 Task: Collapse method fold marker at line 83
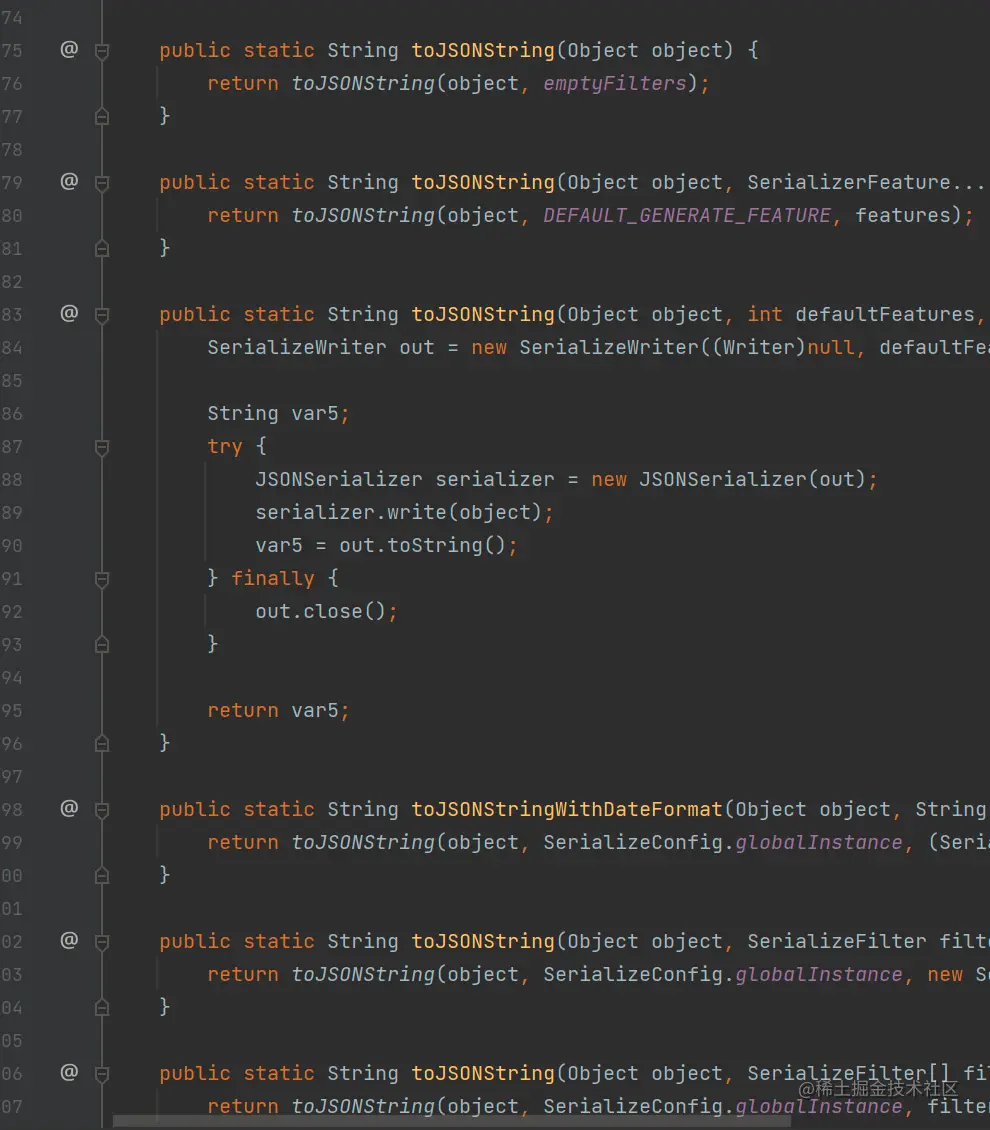point(102,315)
